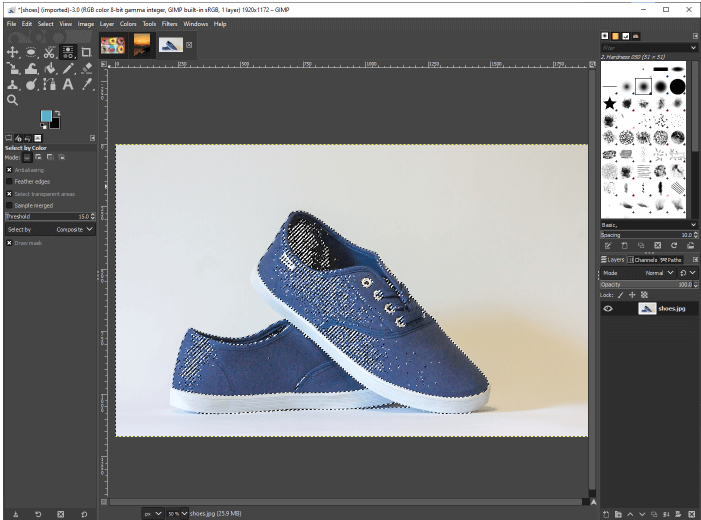Delete layer button at layers panel bottom

[691, 514]
